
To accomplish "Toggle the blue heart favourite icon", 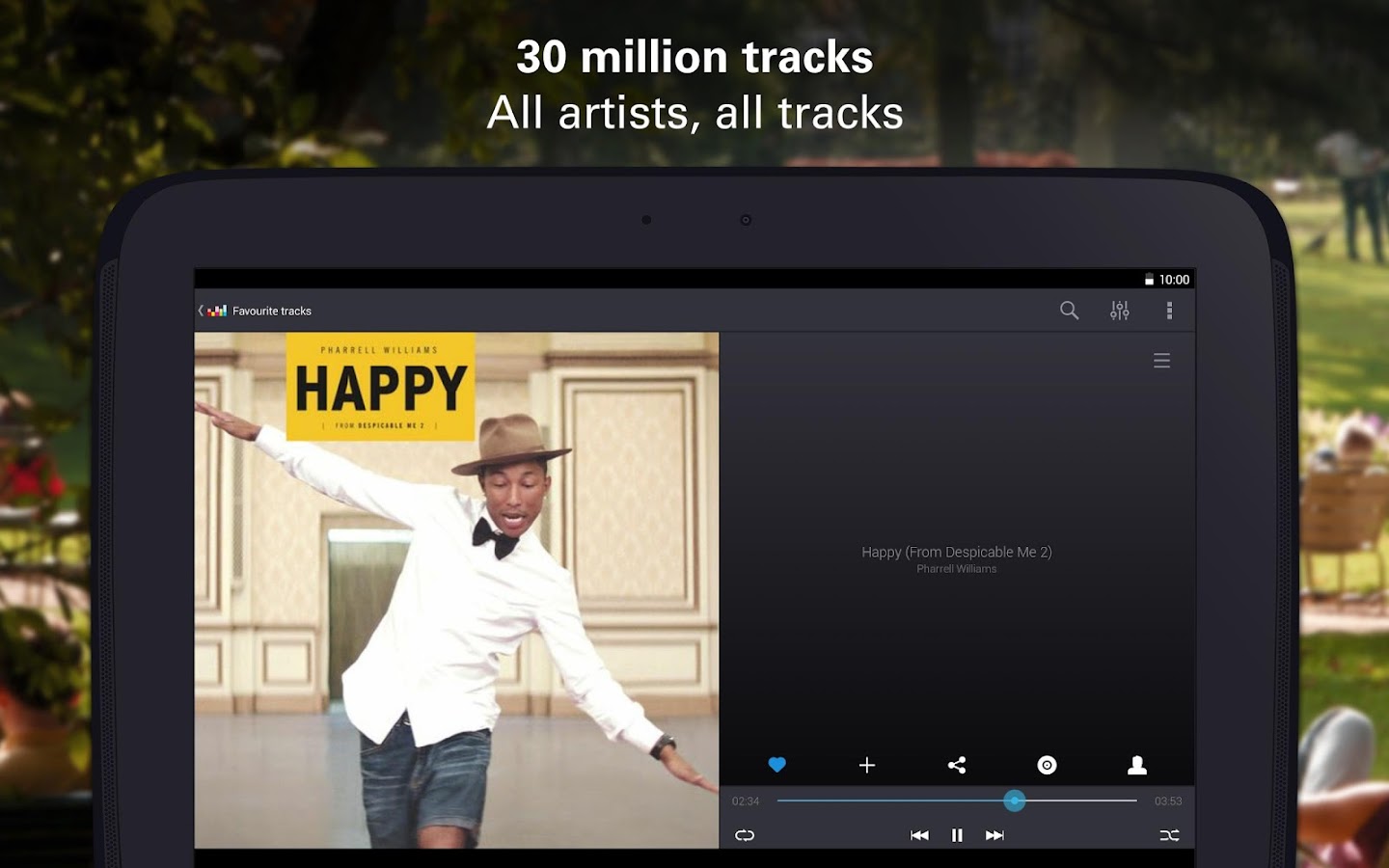I will point(776,765).
